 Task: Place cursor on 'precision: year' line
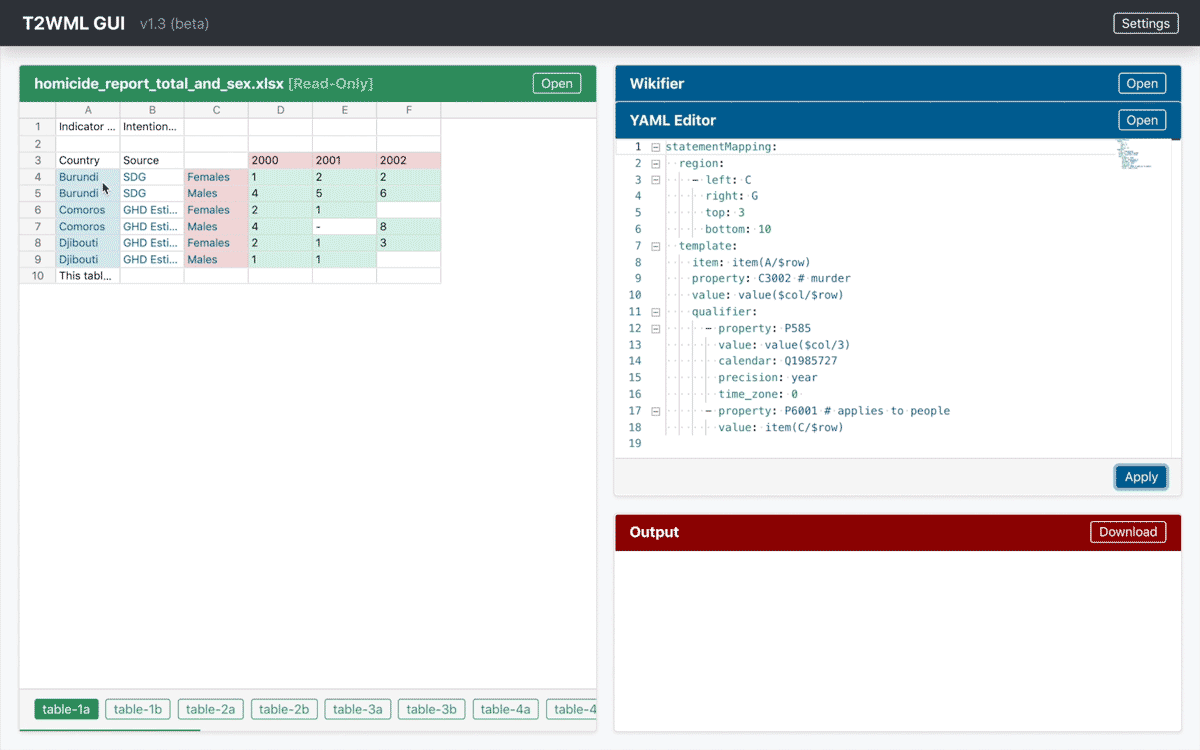(767, 378)
